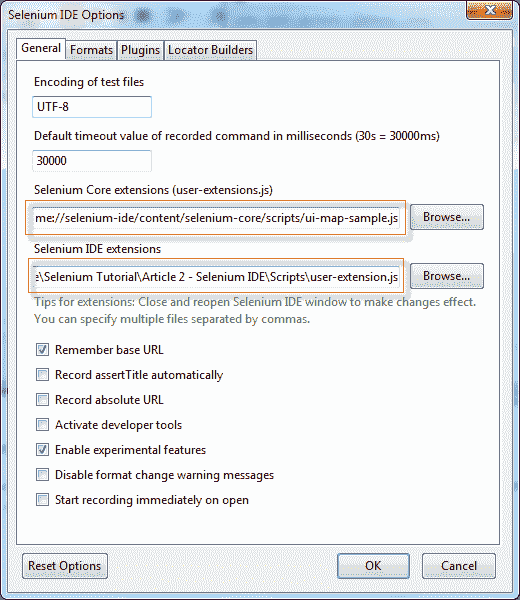This screenshot has height=600, width=520.
Task: Tick Activate developer tools
Action: [x=42, y=425]
